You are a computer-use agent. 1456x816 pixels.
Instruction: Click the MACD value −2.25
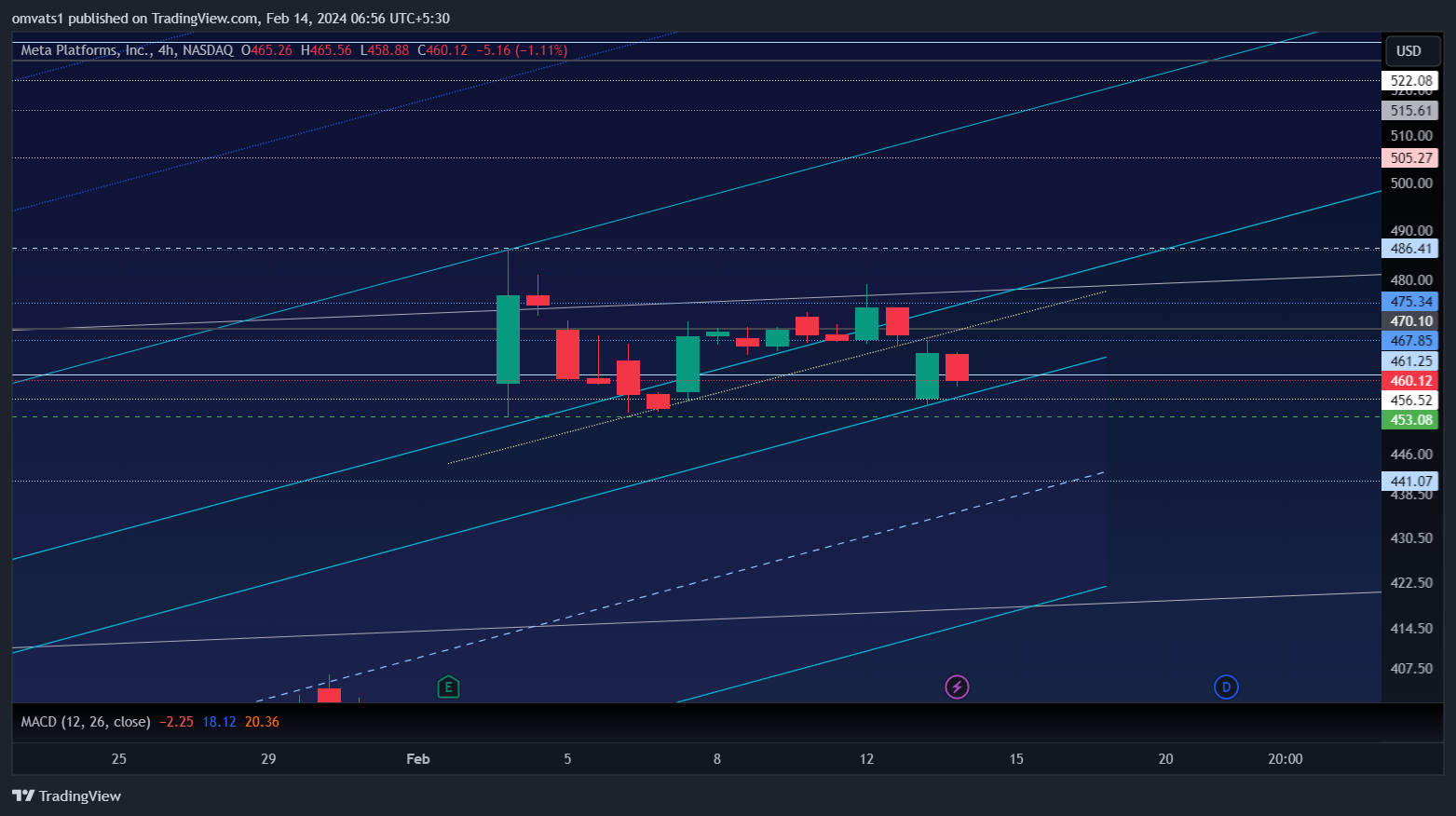(x=176, y=722)
